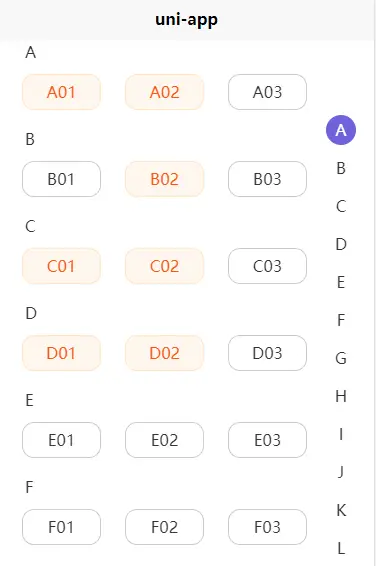Pick the D03 tag
Viewport: 376px width, 566px height.
pyautogui.click(x=267, y=353)
